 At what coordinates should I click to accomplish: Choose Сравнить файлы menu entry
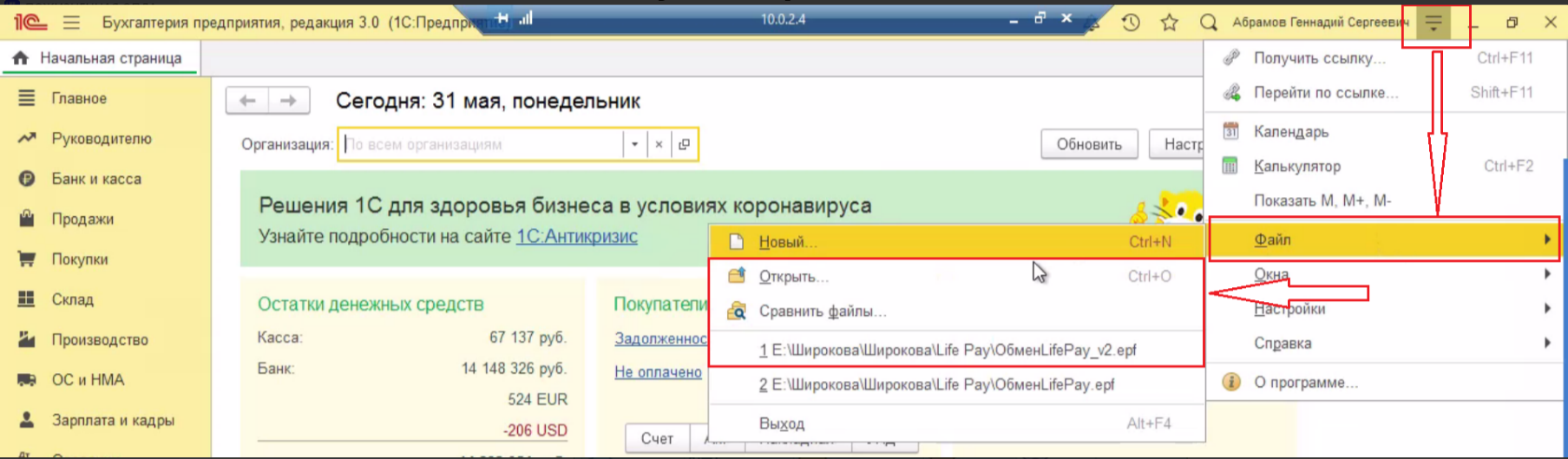pyautogui.click(x=956, y=311)
